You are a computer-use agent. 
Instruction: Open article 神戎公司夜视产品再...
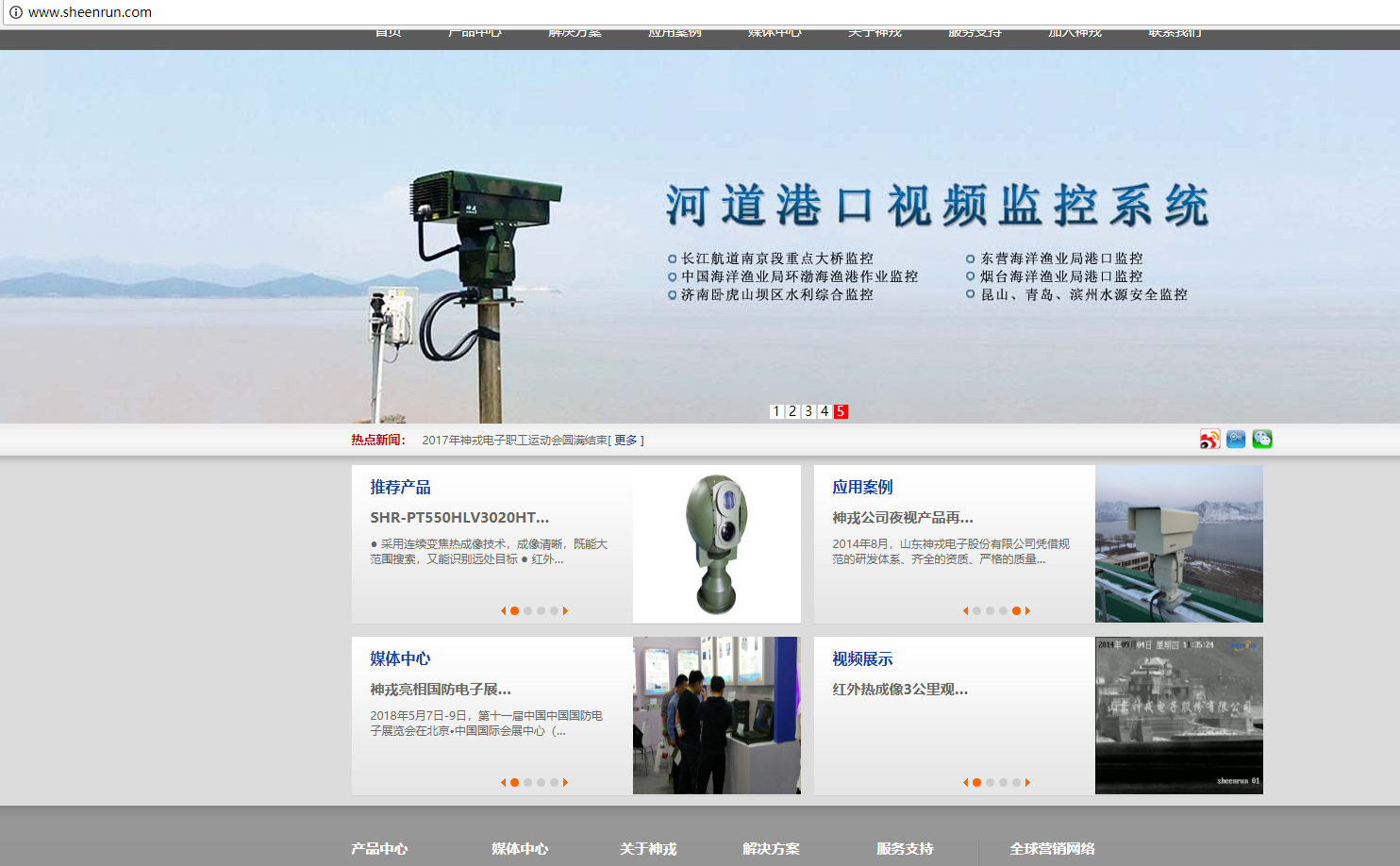903,518
